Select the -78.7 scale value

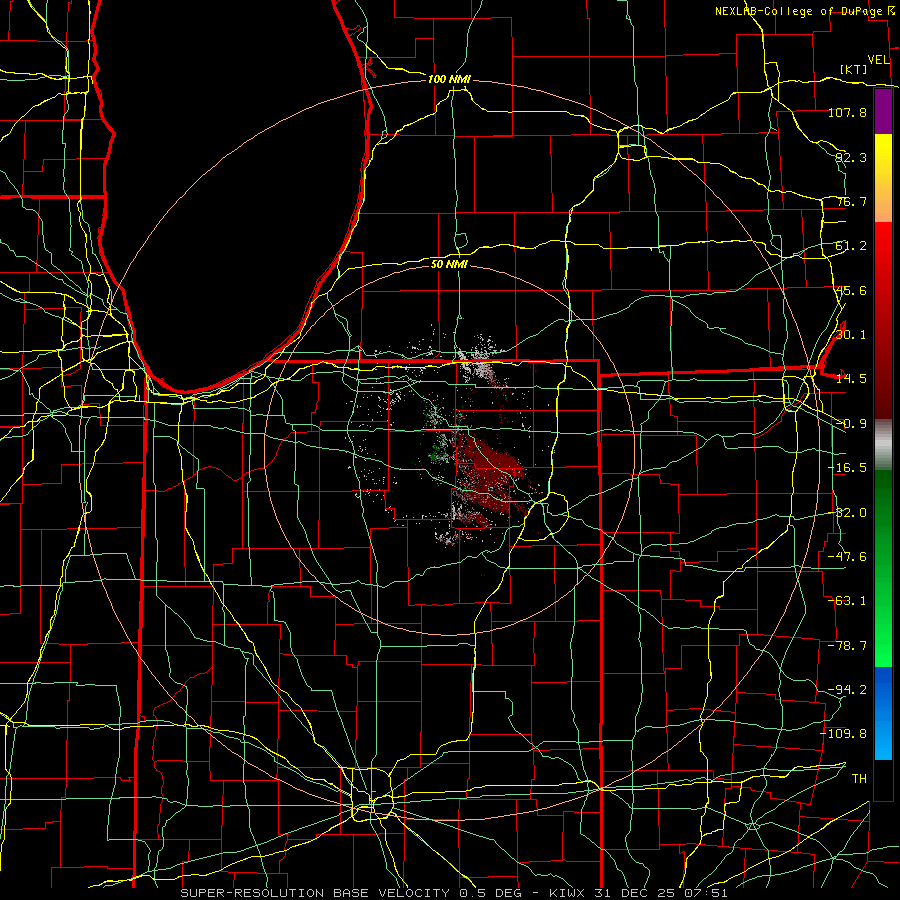(x=847, y=646)
